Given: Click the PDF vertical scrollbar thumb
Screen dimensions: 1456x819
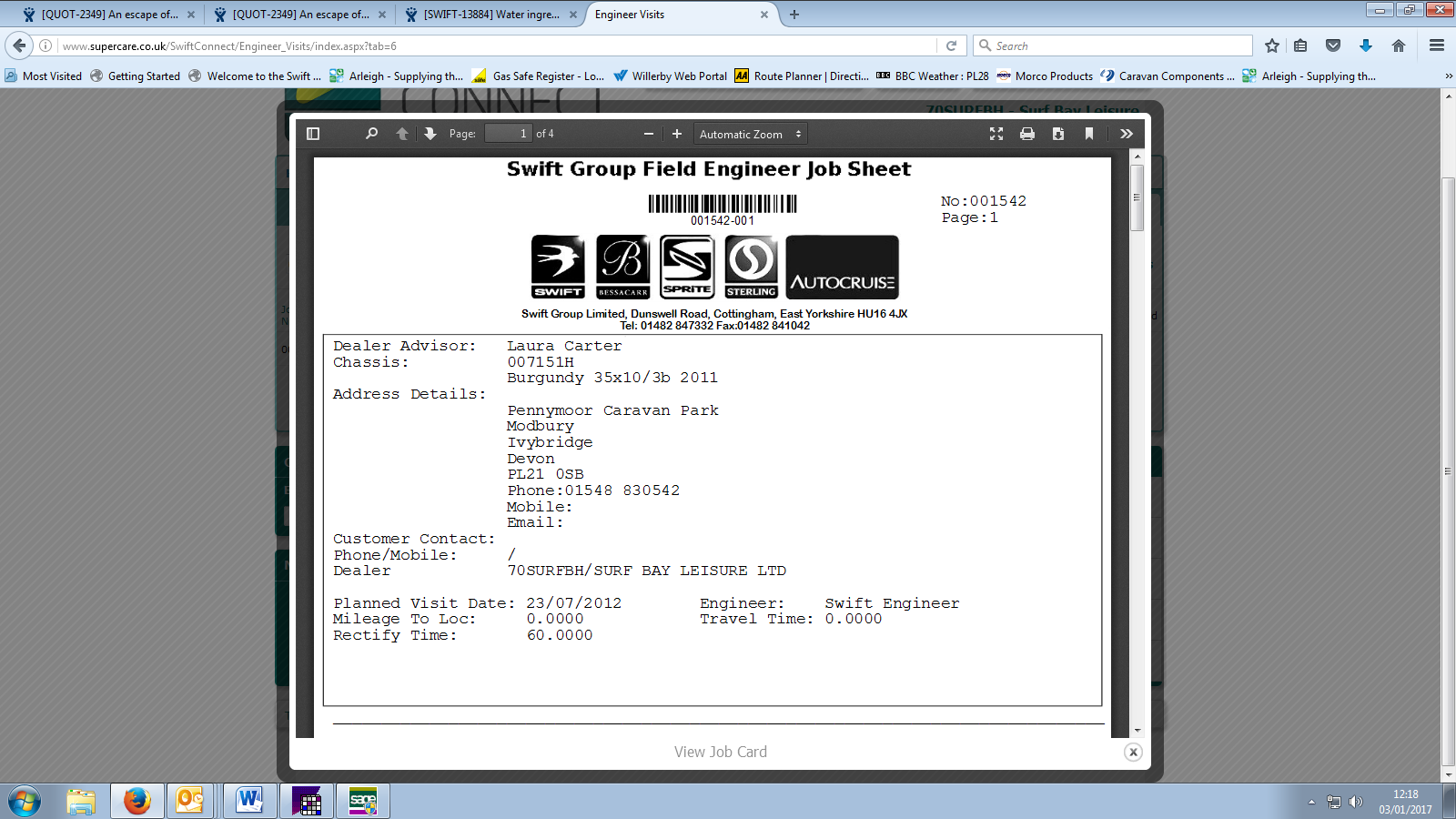Looking at the screenshot, I should click(x=1137, y=197).
